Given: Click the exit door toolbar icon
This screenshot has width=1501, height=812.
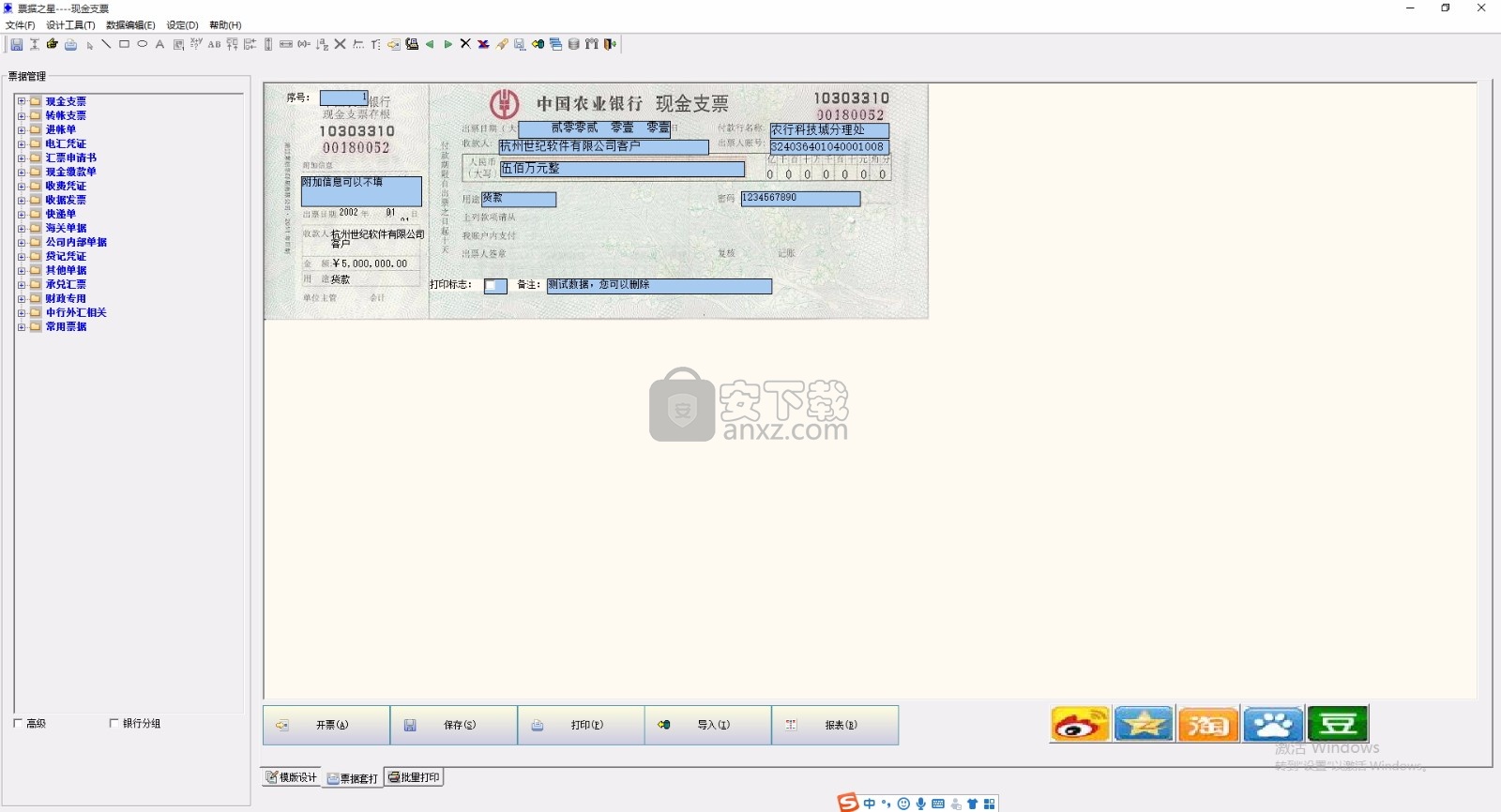Looking at the screenshot, I should [610, 44].
